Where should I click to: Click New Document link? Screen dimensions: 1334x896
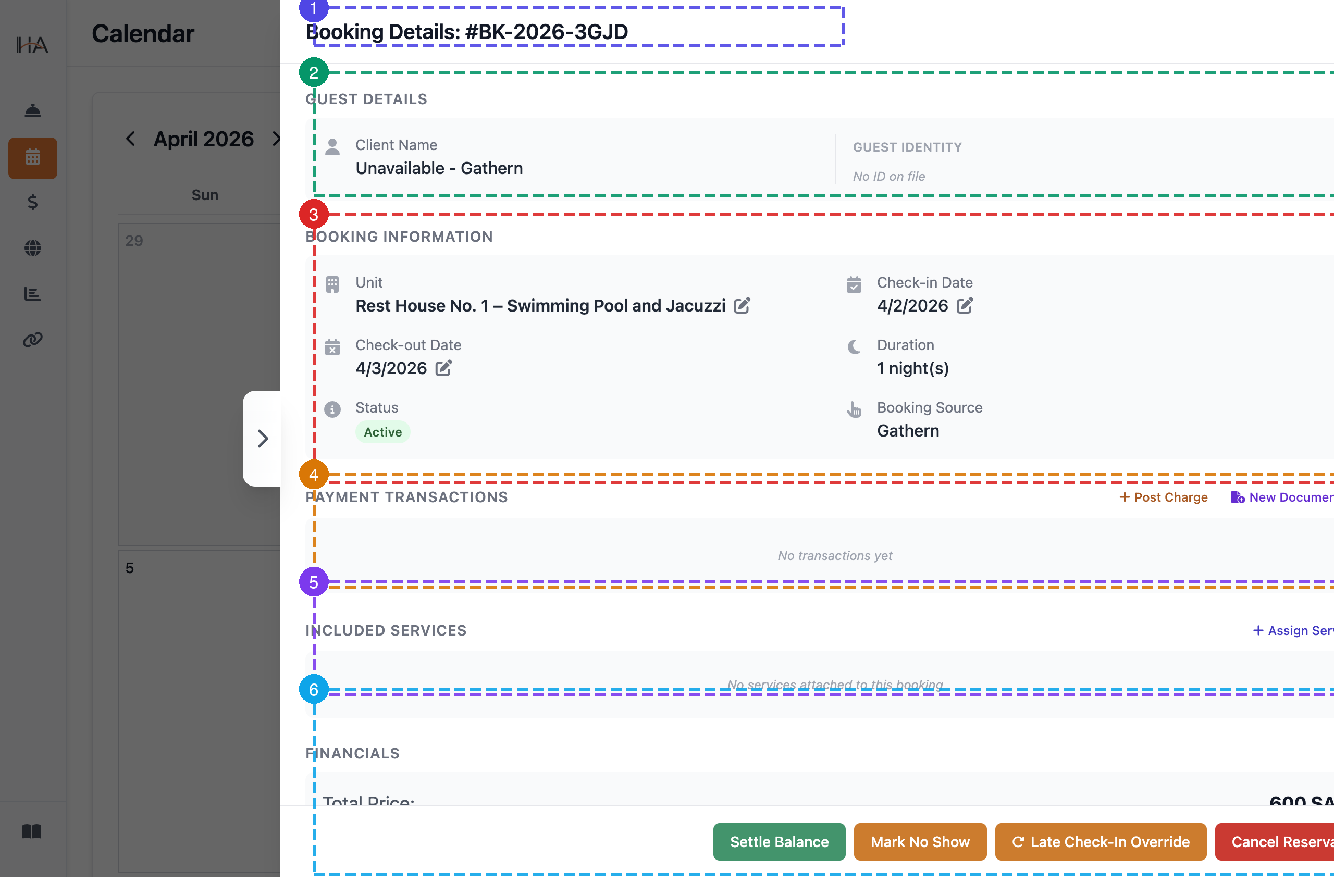tap(1282, 497)
